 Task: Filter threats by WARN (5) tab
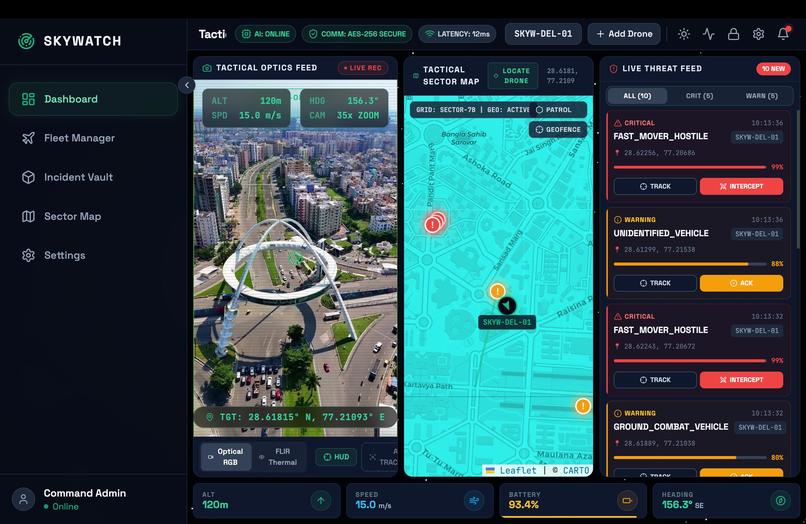click(762, 96)
